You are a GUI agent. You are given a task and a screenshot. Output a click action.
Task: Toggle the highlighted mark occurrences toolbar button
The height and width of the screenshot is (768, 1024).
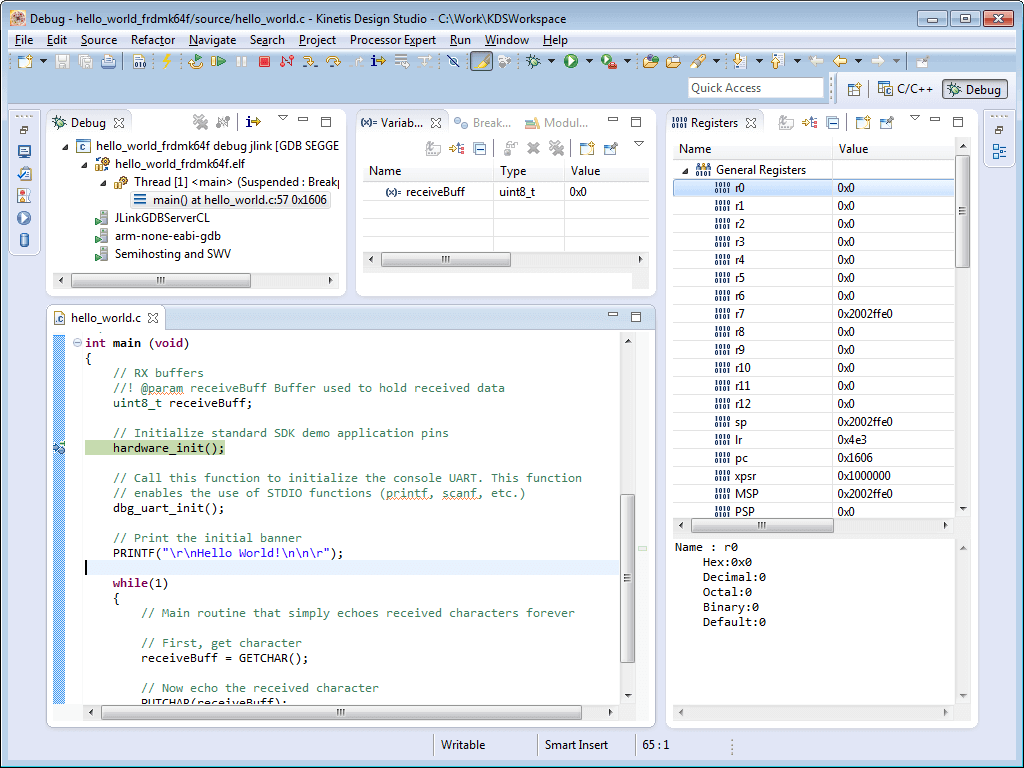[481, 62]
